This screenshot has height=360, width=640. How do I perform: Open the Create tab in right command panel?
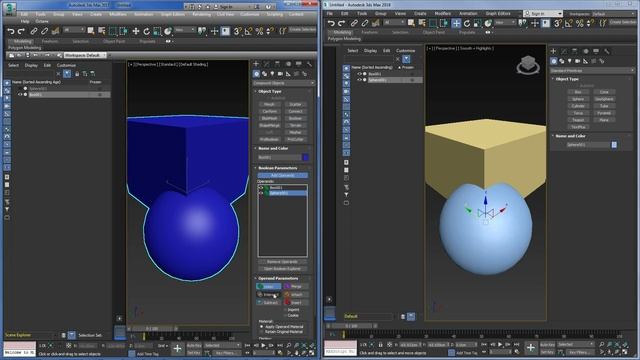[x=553, y=51]
